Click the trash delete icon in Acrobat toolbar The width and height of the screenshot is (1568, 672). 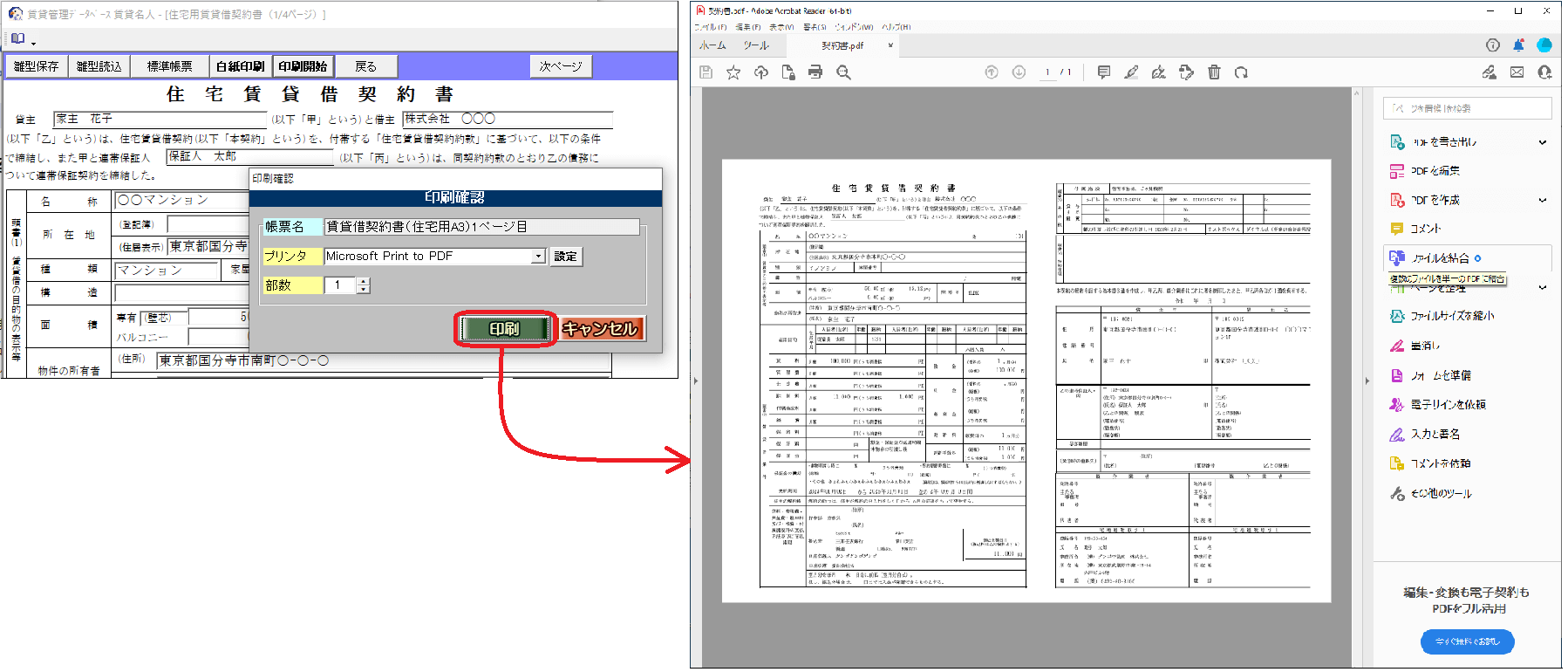(1214, 72)
